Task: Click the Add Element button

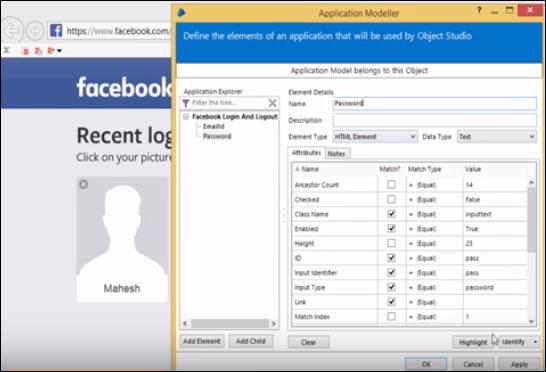Action: pyautogui.click(x=202, y=341)
